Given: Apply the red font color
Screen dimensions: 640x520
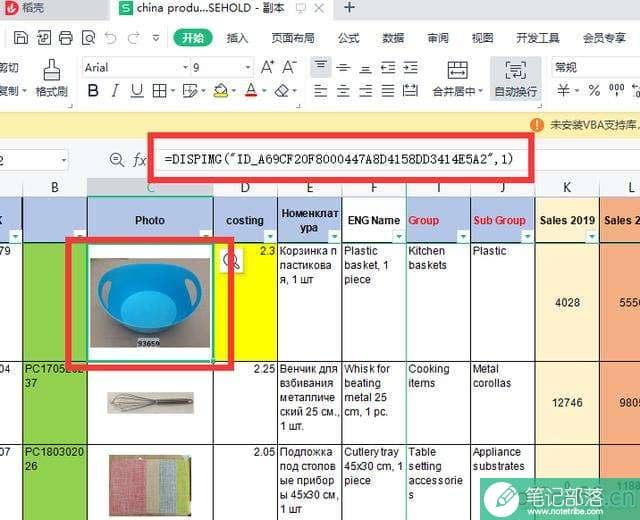Looking at the screenshot, I should tap(251, 90).
